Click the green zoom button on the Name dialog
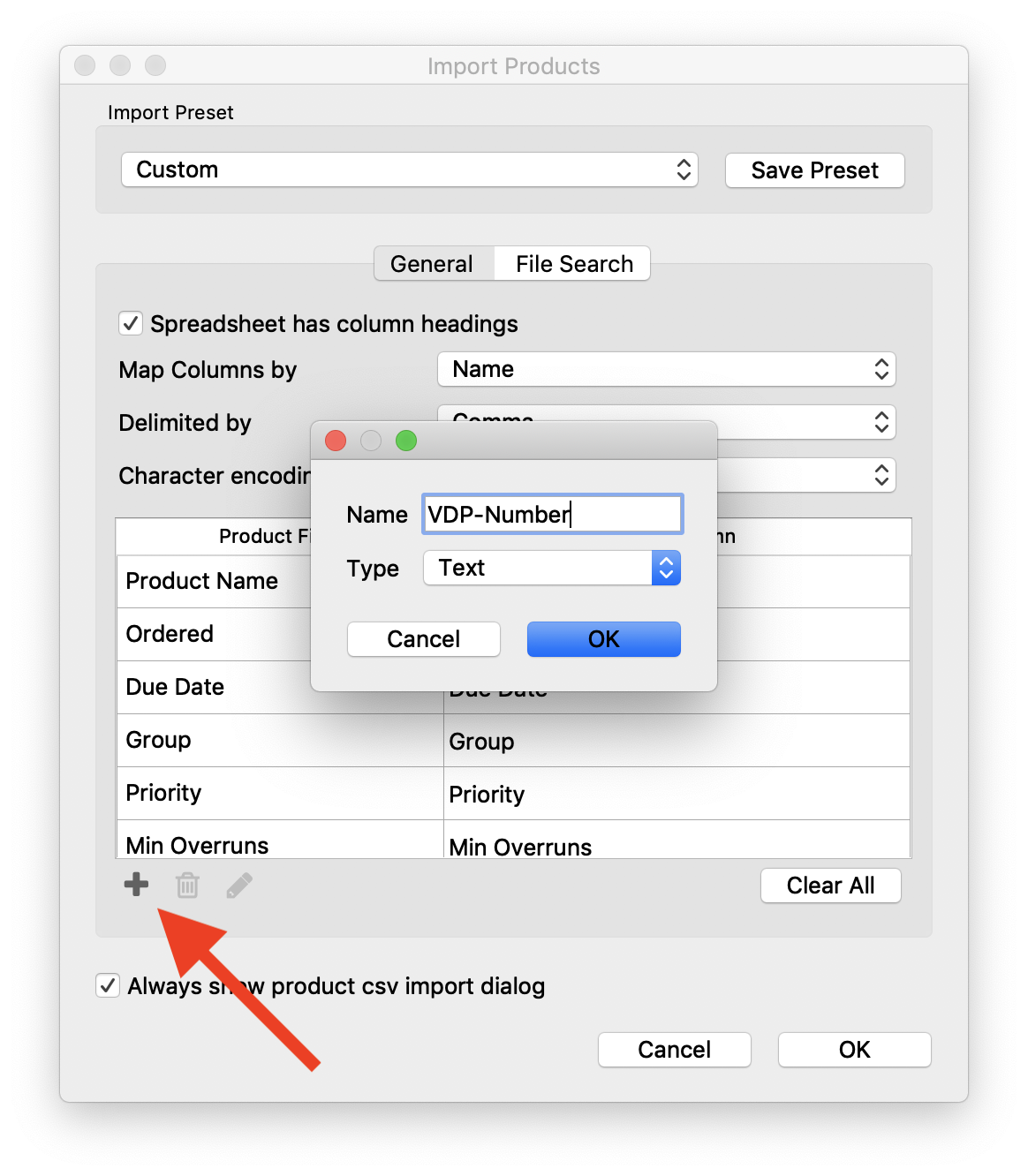The height and width of the screenshot is (1176, 1028). (406, 441)
